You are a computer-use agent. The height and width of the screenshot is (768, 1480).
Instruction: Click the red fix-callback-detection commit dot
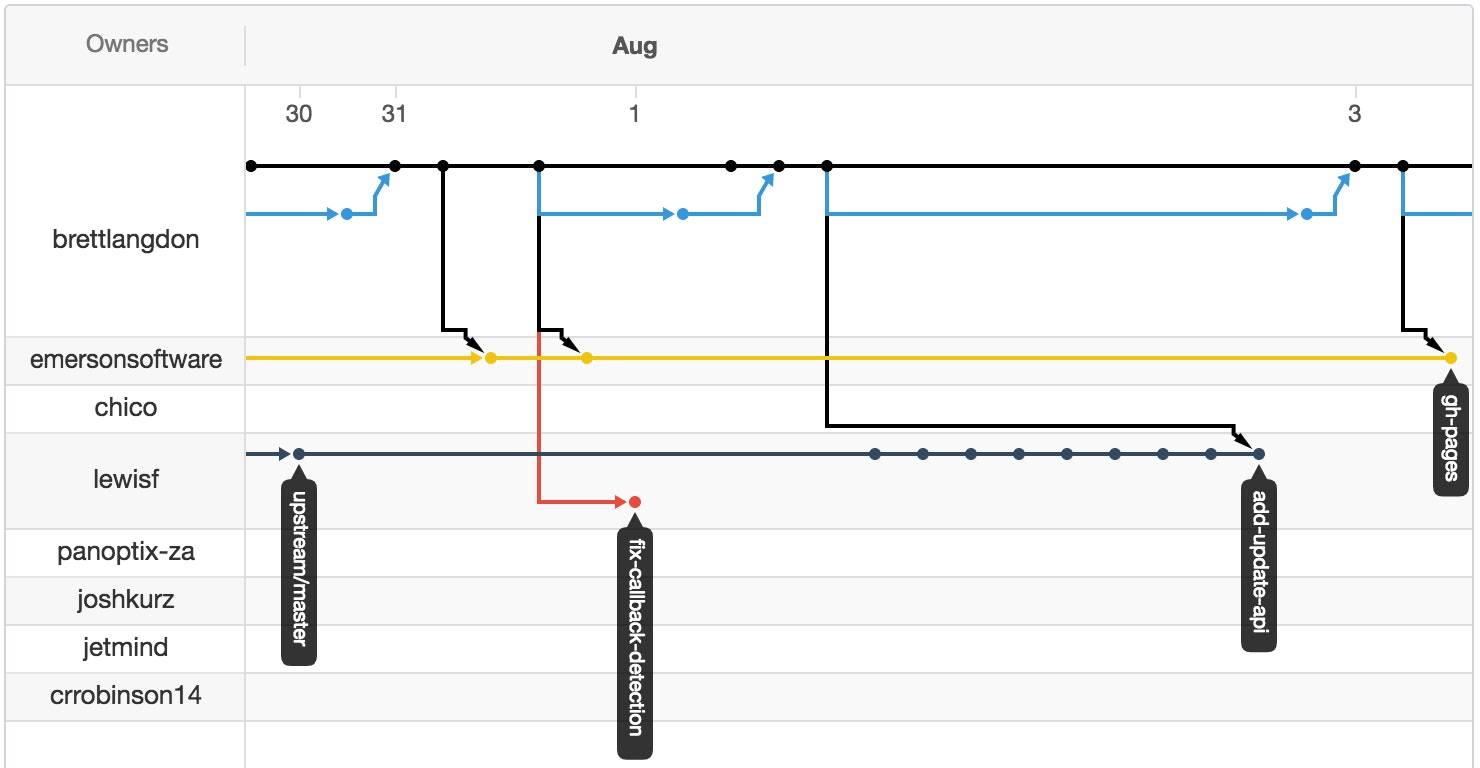635,502
